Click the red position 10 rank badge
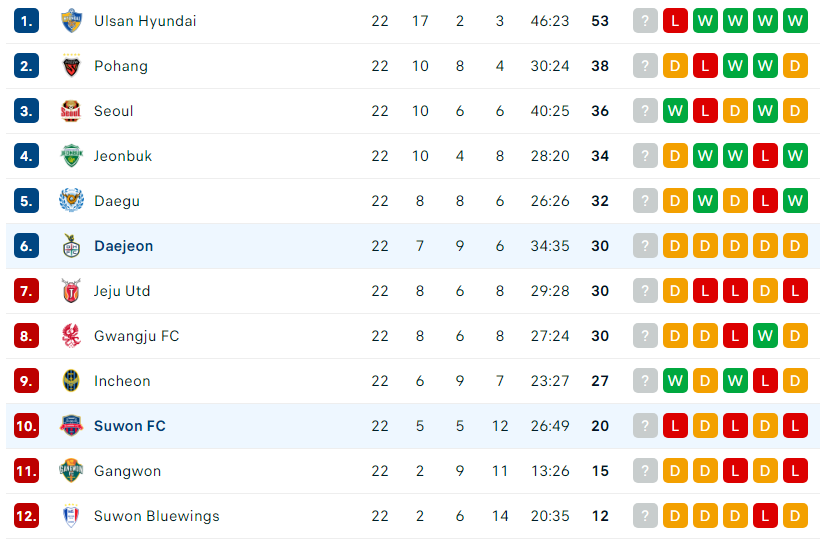Screen dimensions: 822x543 (x=26, y=426)
